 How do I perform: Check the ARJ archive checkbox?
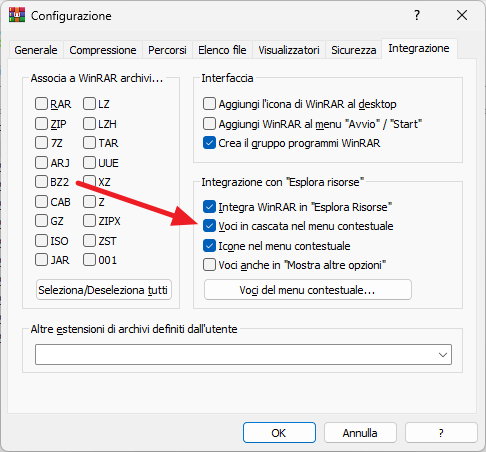click(x=41, y=163)
